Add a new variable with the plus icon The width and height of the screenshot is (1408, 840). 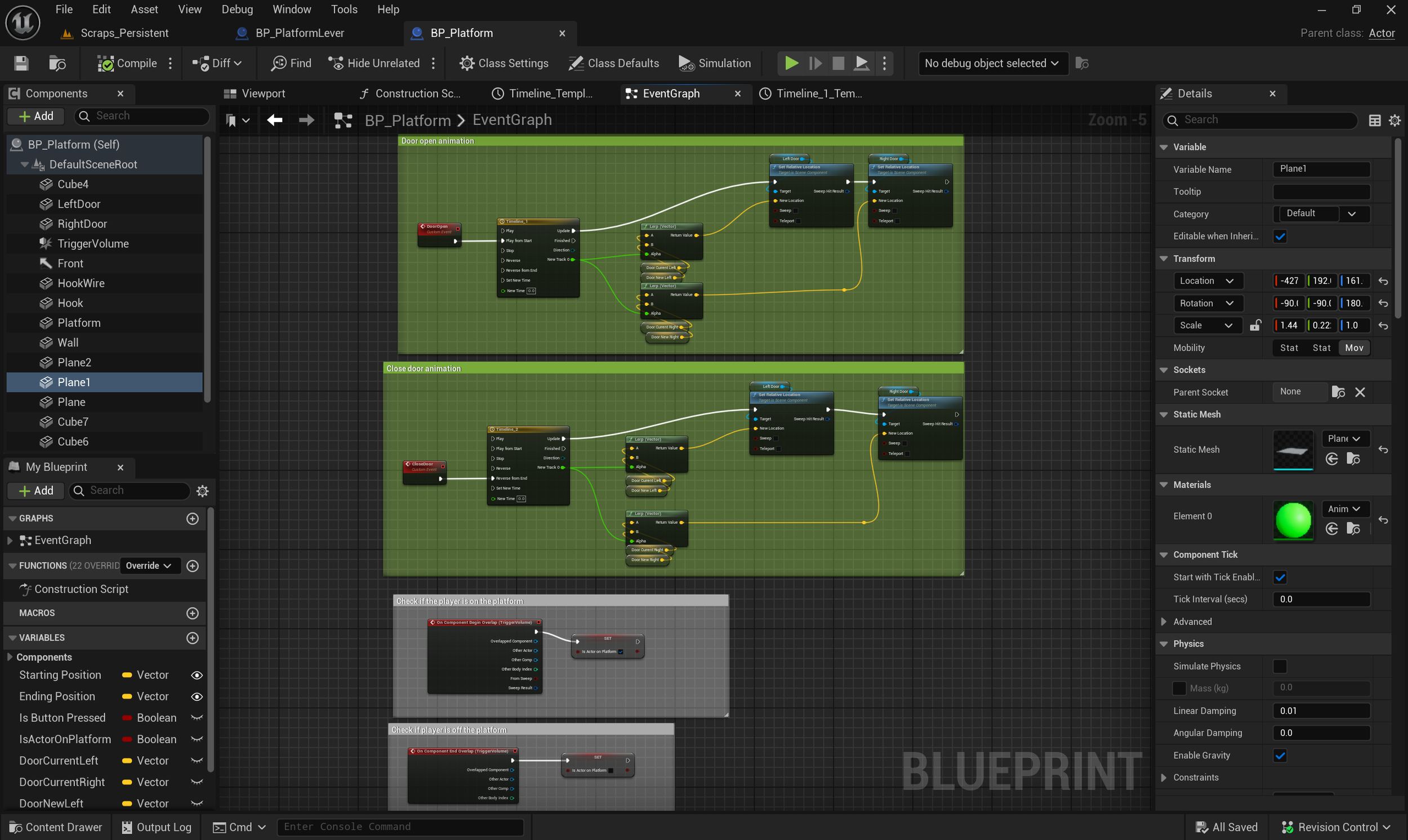click(x=193, y=638)
